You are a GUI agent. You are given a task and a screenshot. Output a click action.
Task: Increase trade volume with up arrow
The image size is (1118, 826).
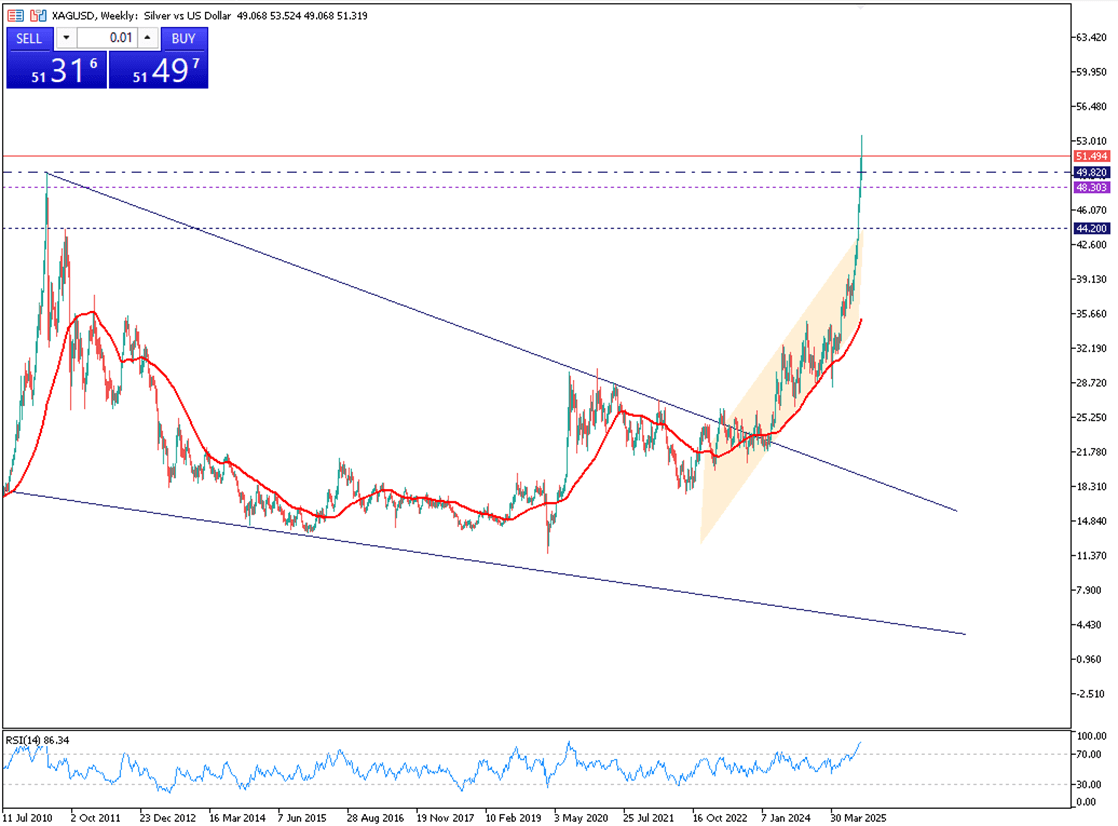point(148,38)
